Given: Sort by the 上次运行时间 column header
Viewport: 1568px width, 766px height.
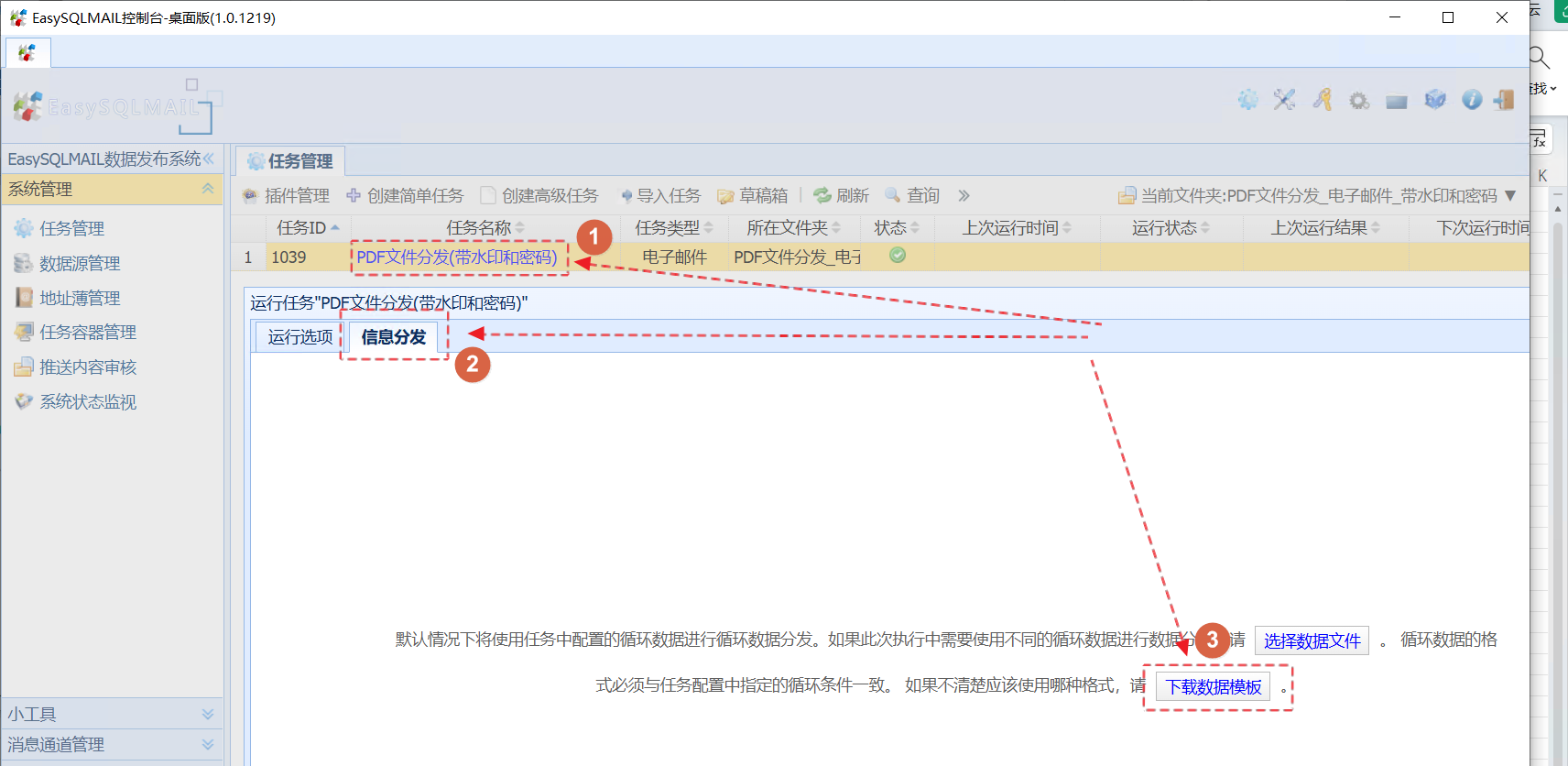Looking at the screenshot, I should pyautogui.click(x=1017, y=227).
